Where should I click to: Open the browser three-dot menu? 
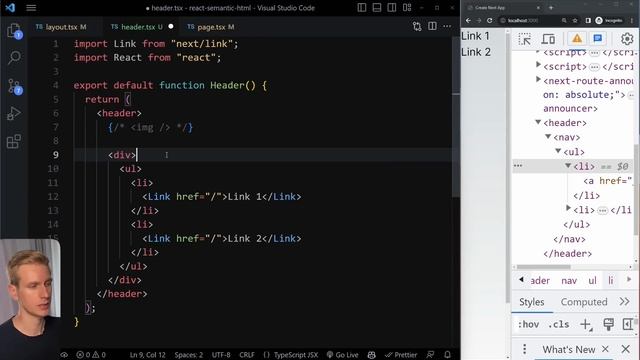pyautogui.click(x=632, y=20)
